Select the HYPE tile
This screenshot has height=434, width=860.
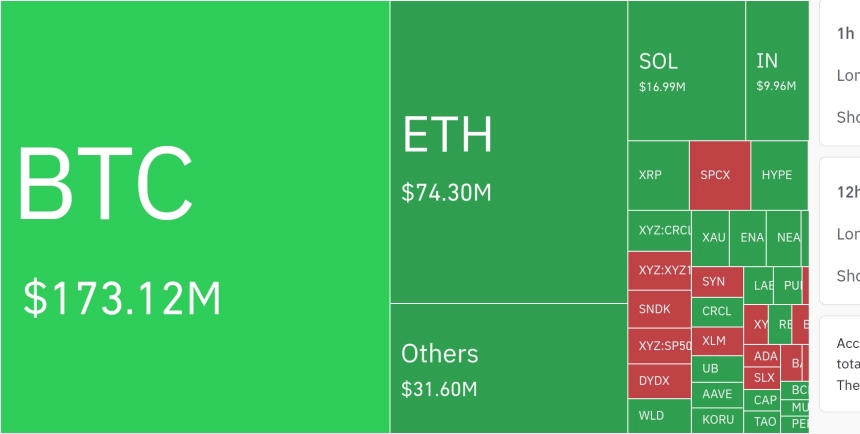[779, 175]
